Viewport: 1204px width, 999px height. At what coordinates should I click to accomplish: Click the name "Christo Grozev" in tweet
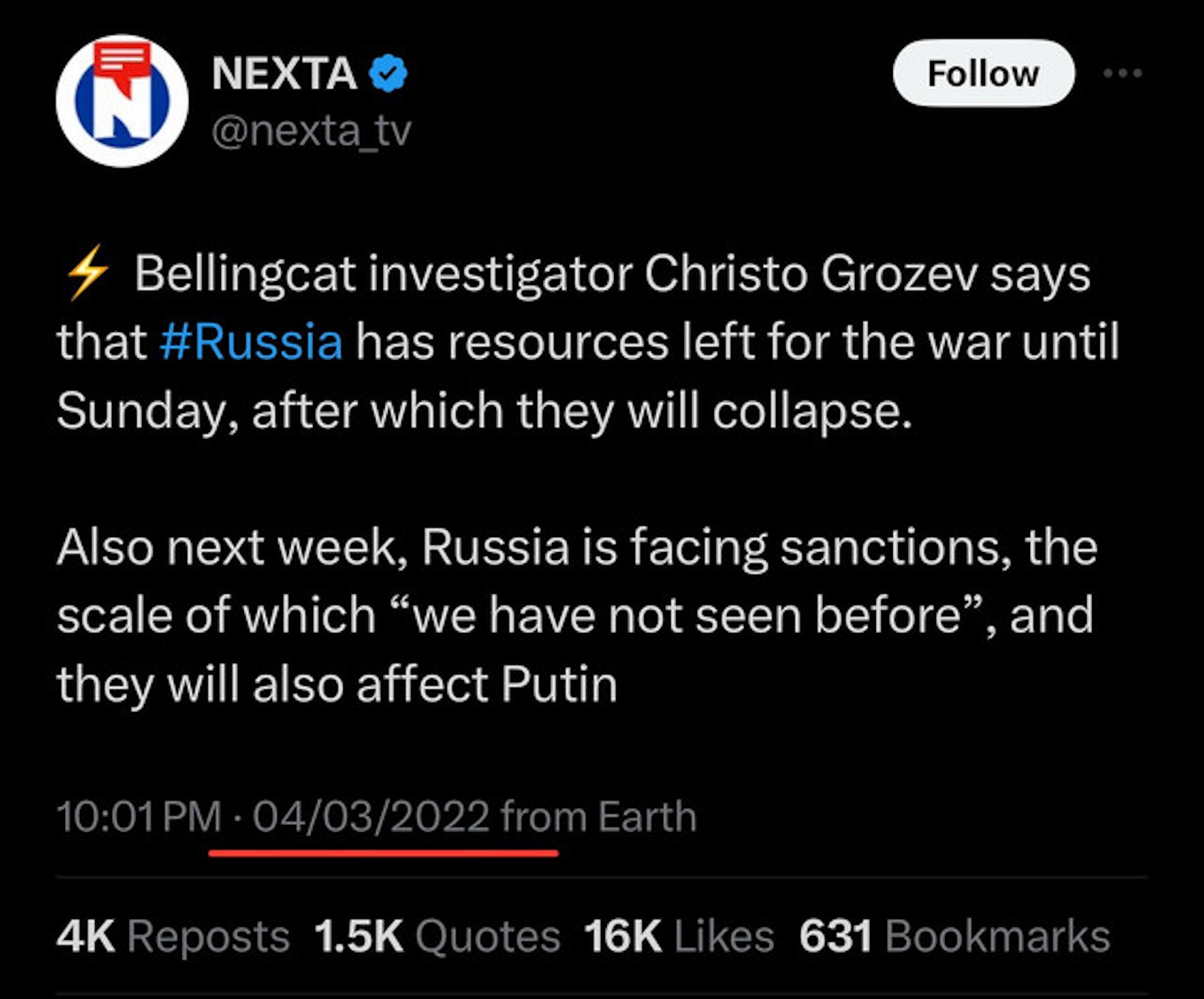810,274
